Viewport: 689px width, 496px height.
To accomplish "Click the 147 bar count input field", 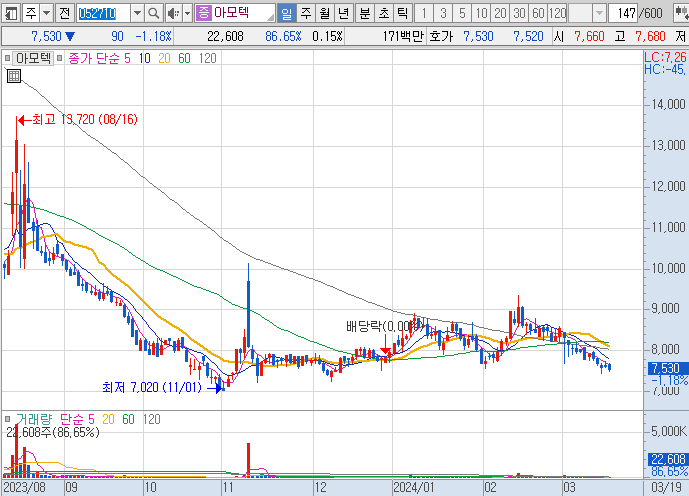I will point(623,13).
